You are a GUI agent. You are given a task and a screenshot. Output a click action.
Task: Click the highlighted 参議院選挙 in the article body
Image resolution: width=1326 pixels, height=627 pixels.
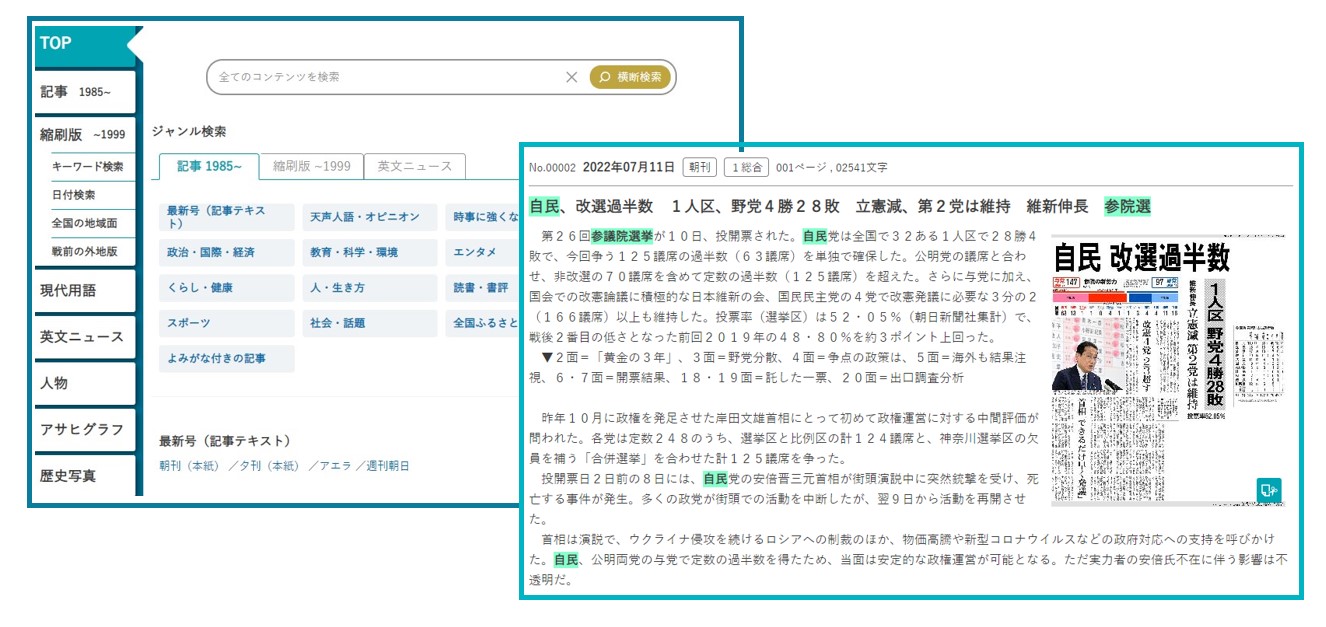[622, 237]
